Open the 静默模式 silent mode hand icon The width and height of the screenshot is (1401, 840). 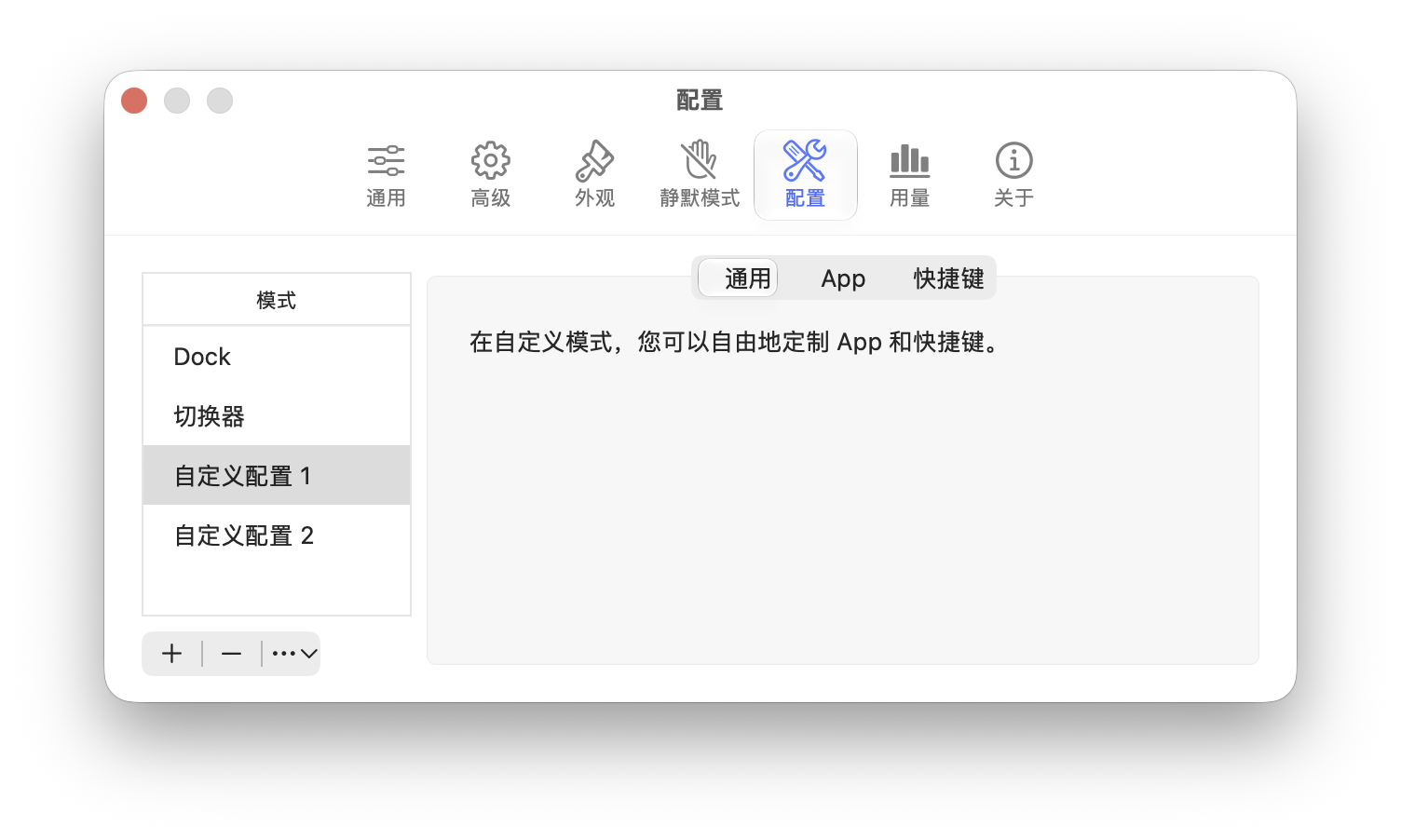point(700,175)
